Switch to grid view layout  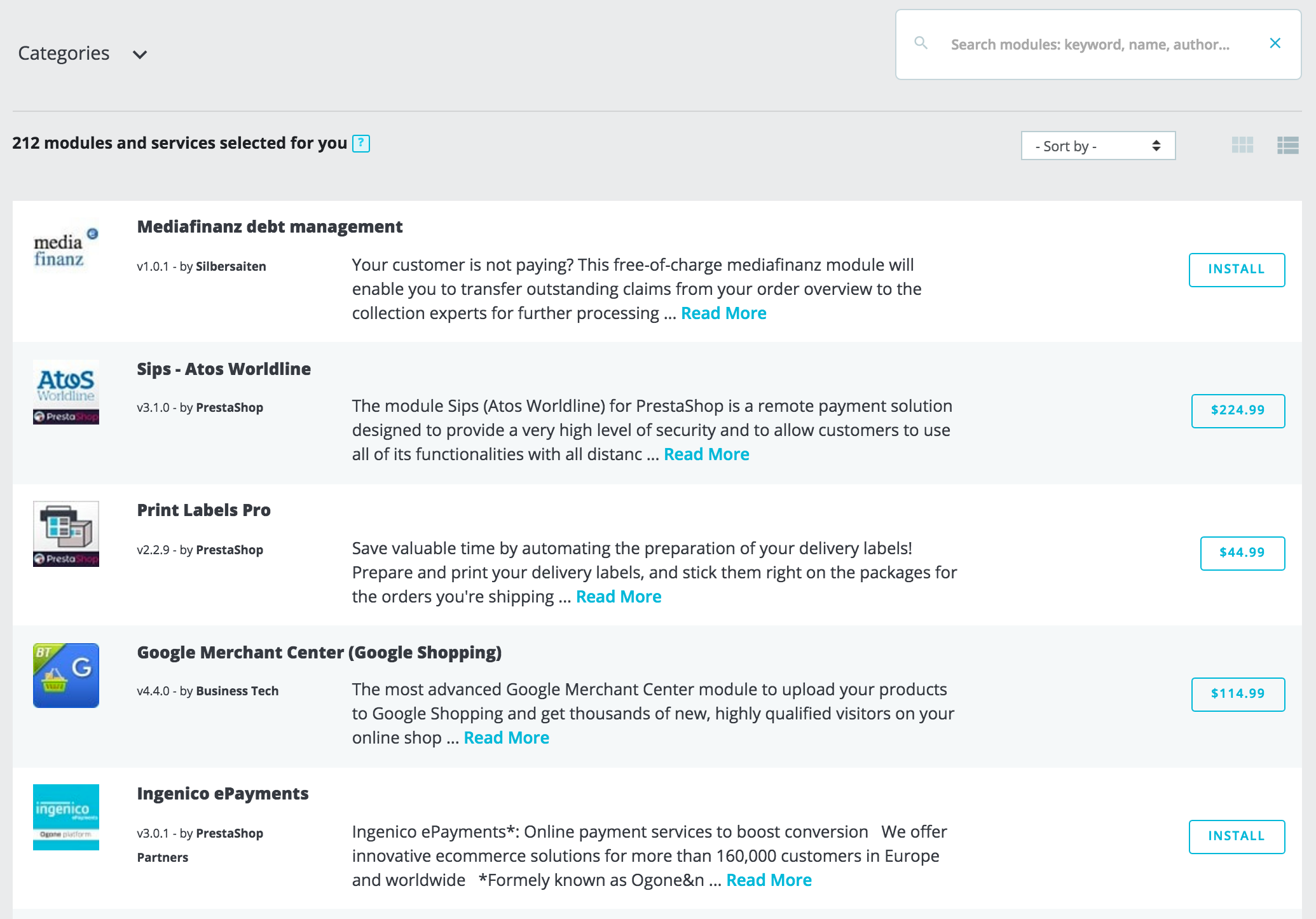click(x=1242, y=146)
